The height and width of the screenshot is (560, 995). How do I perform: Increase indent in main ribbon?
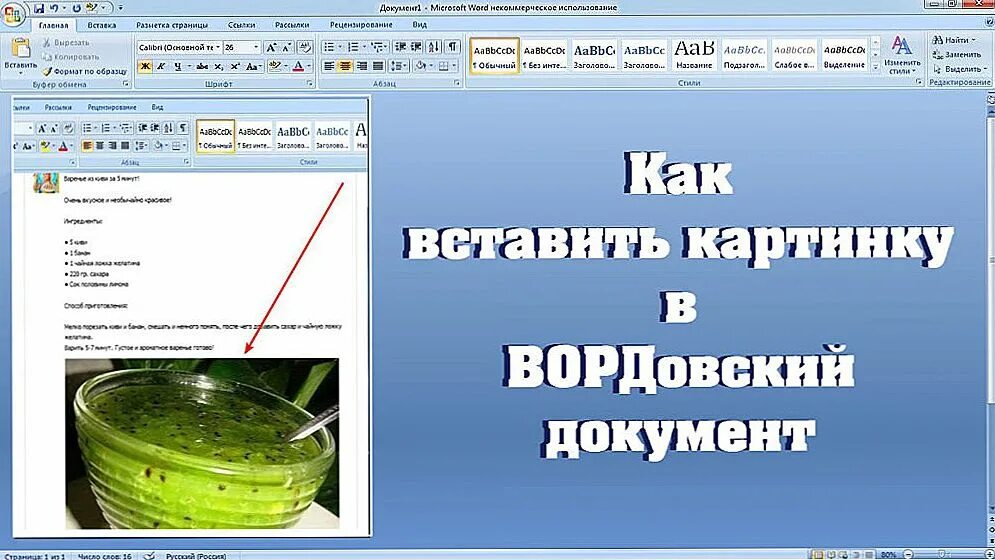[416, 47]
